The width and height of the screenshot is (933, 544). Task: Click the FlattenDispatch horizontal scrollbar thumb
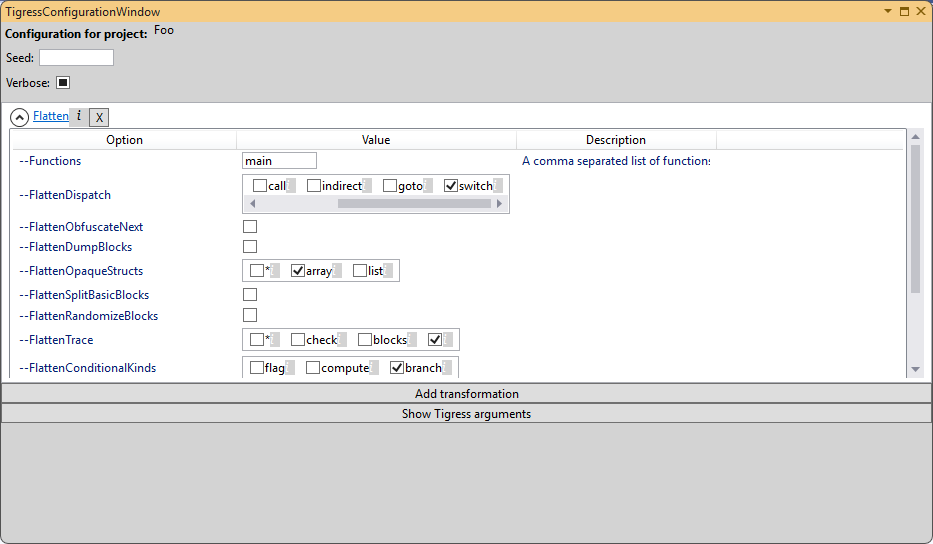pyautogui.click(x=414, y=203)
